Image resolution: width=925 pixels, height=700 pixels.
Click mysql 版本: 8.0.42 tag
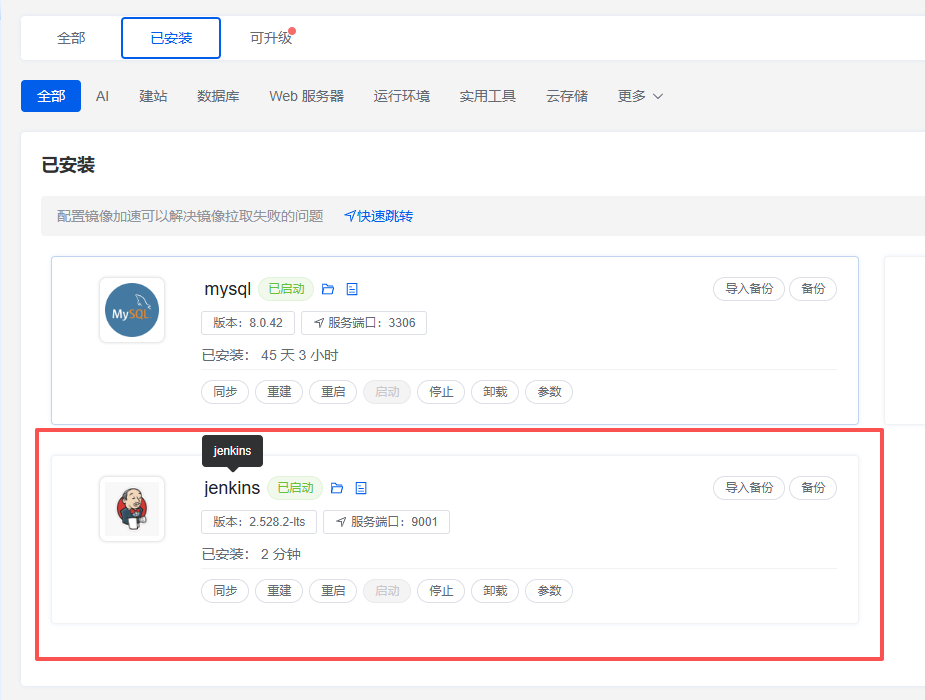point(248,323)
